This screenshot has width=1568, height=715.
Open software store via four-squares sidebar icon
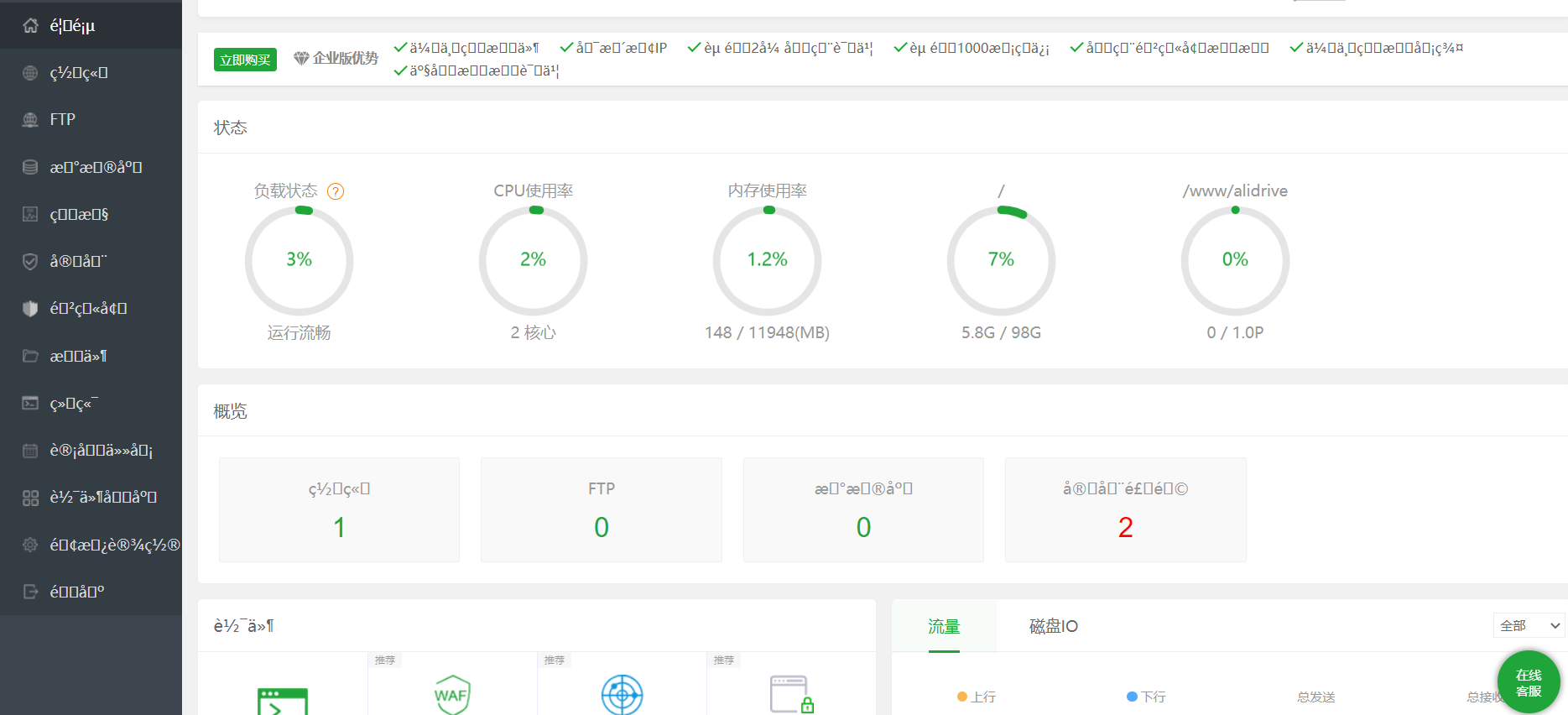pyautogui.click(x=30, y=498)
